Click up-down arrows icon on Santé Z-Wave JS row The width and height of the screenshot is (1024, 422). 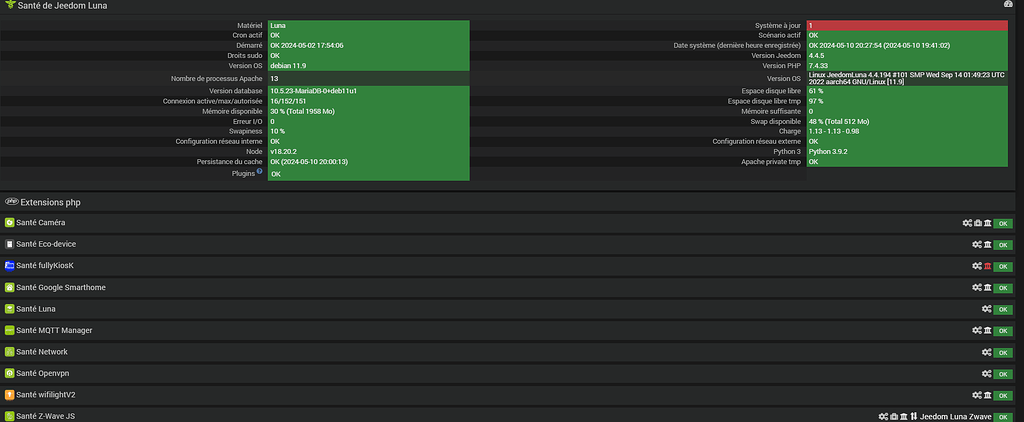point(913,416)
